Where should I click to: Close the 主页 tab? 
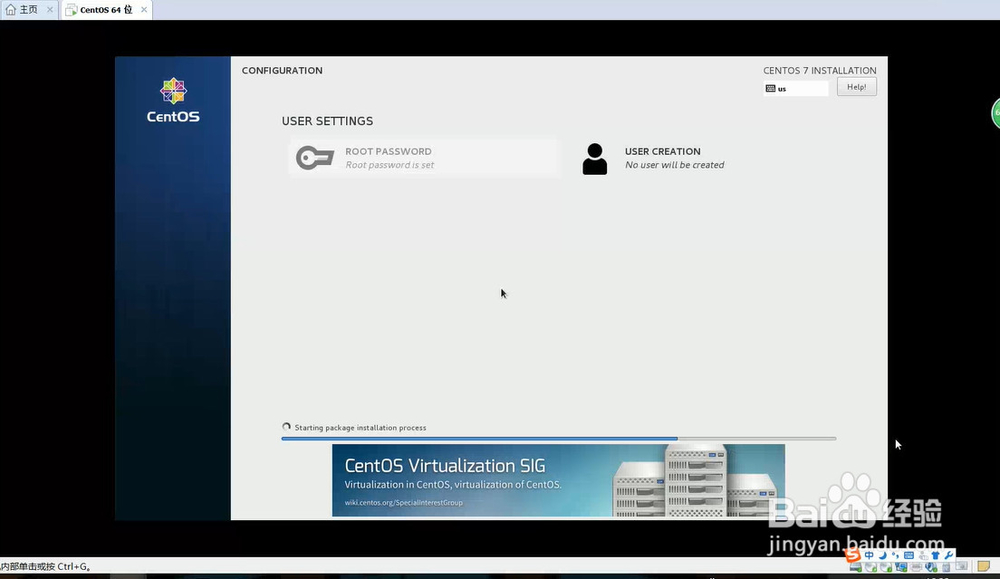(x=50, y=10)
